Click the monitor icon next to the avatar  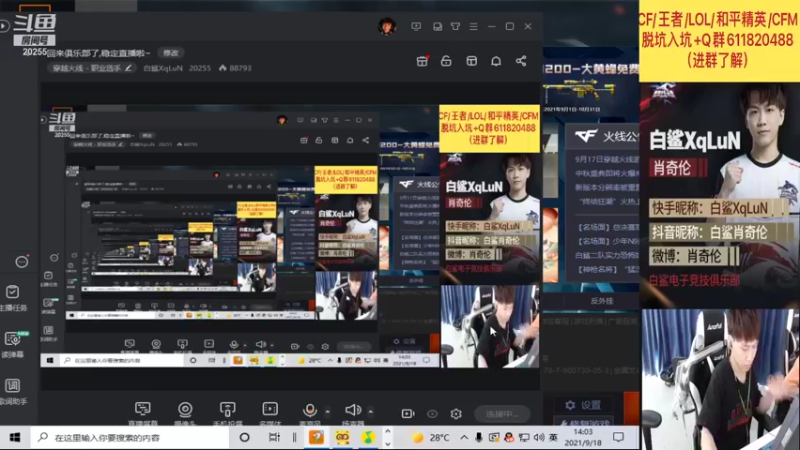coord(416,26)
